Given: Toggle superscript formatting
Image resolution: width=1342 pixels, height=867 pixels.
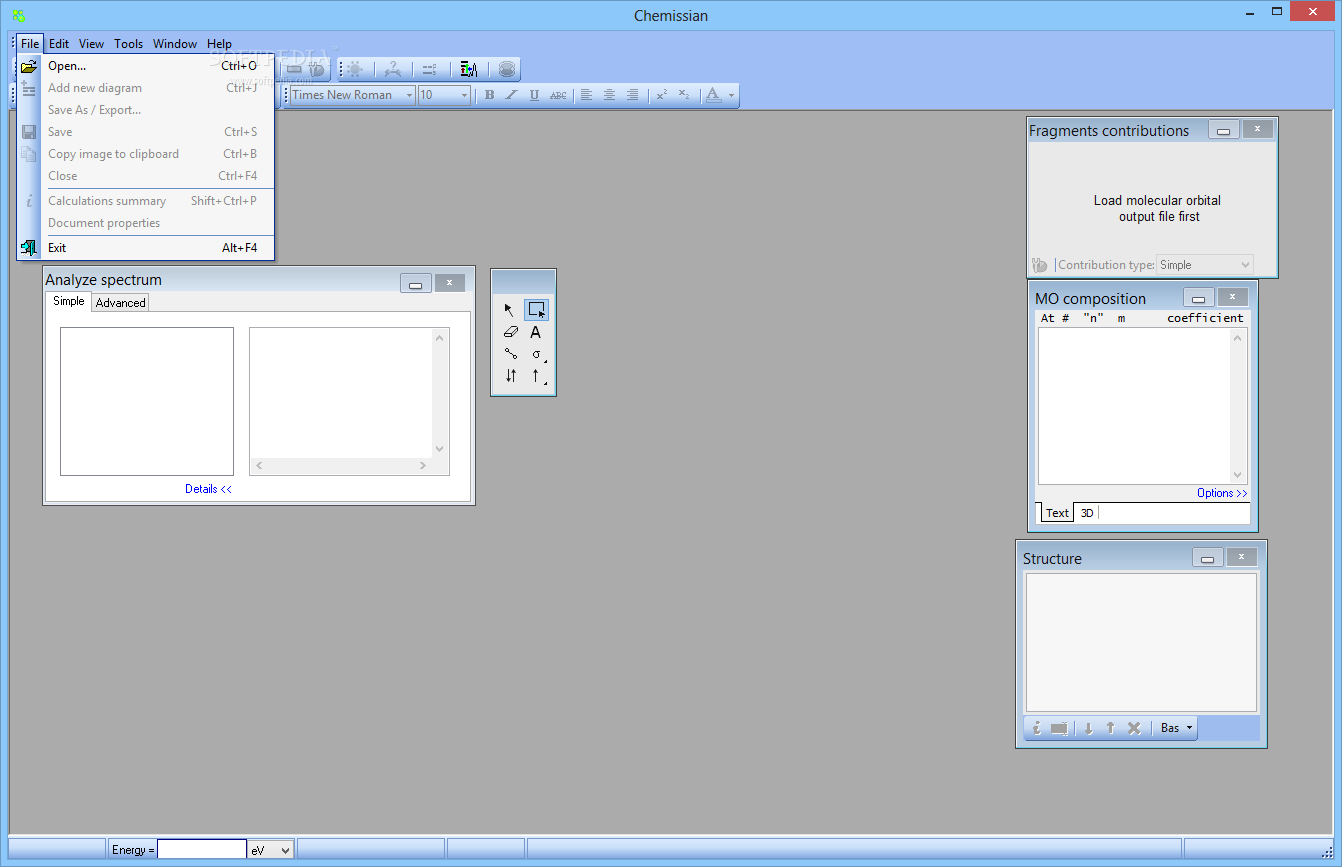Looking at the screenshot, I should 661,95.
